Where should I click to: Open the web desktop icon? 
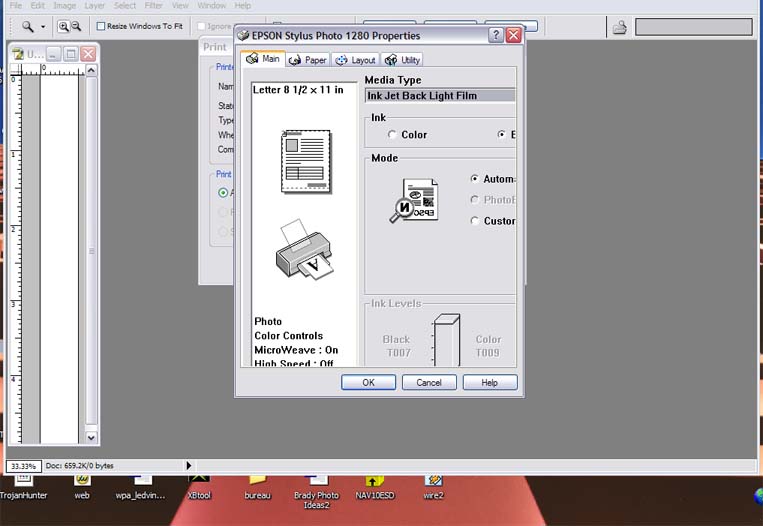coord(82,488)
